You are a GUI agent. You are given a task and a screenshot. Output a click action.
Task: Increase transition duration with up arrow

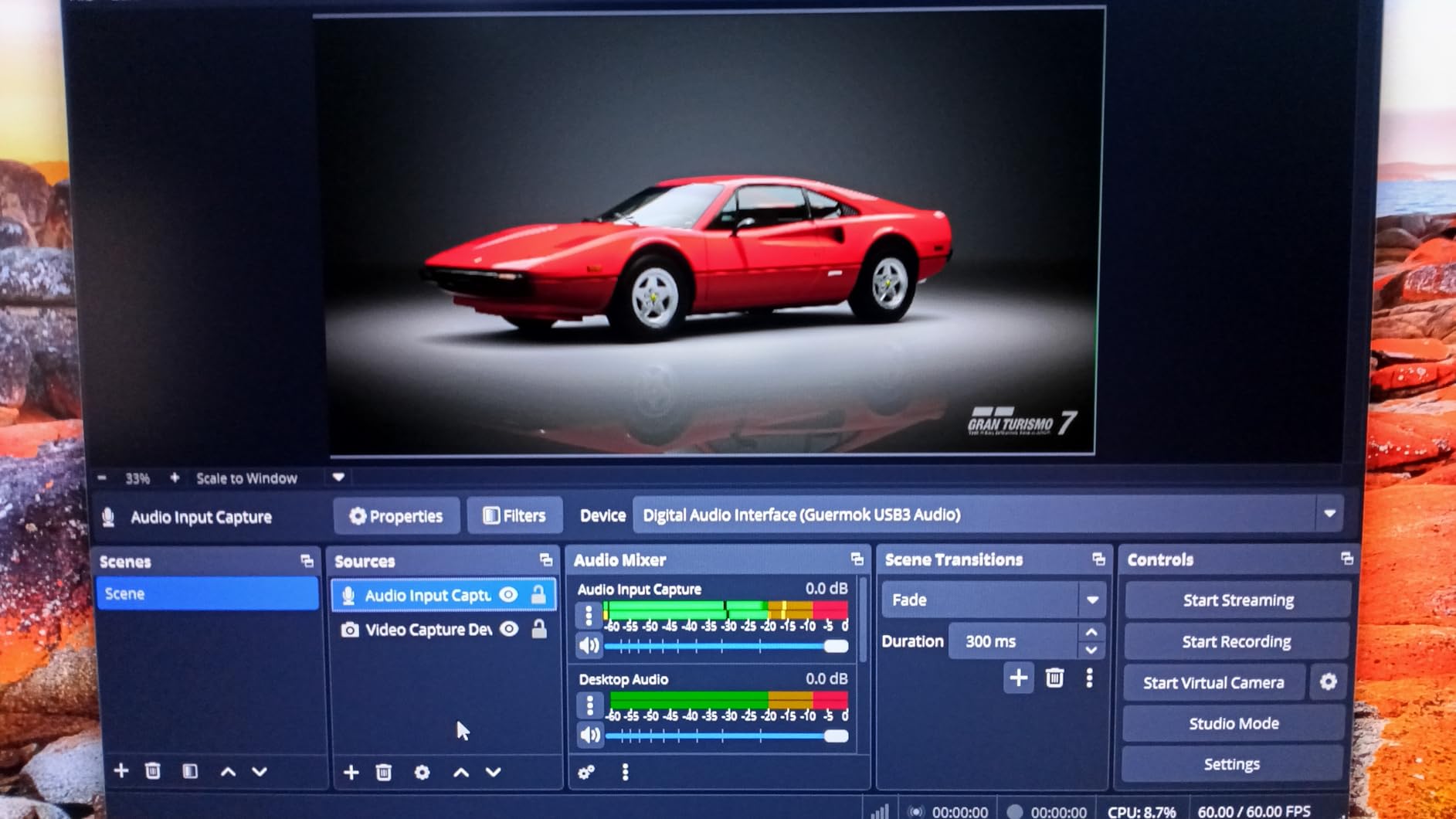coord(1091,632)
